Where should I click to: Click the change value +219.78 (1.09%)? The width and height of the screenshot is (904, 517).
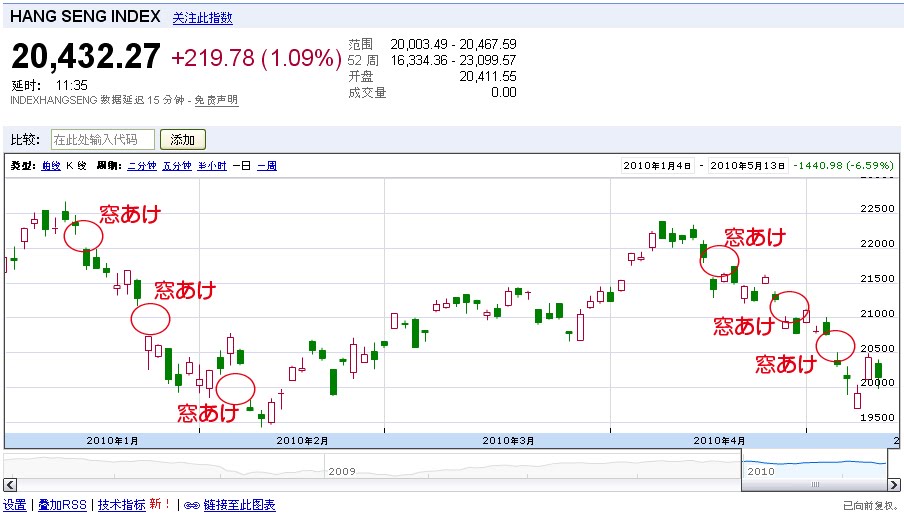pos(257,58)
